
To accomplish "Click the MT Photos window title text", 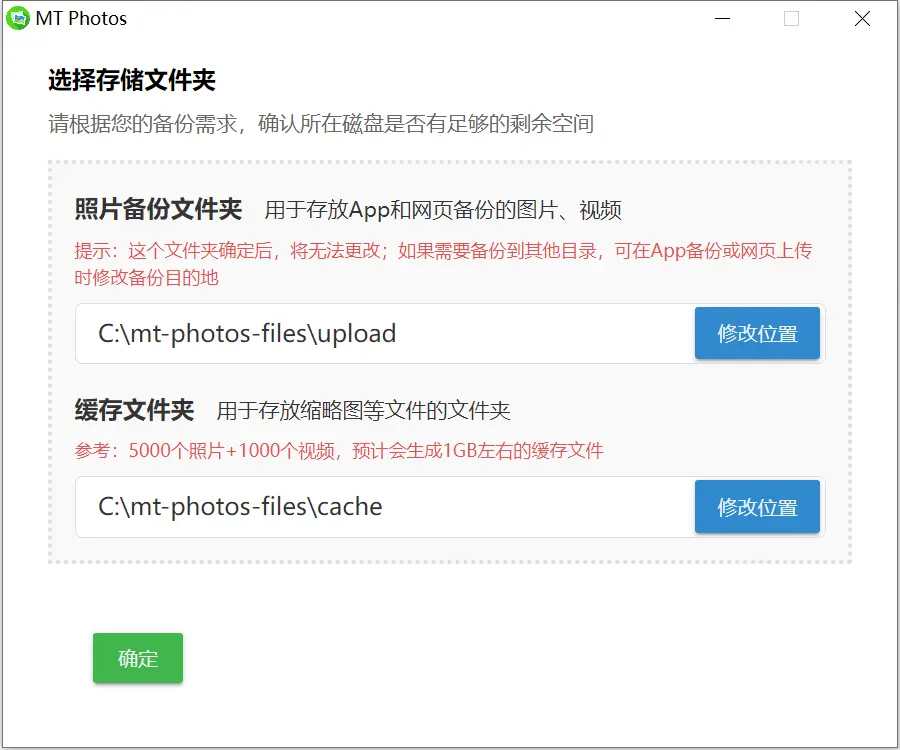I will (81, 18).
